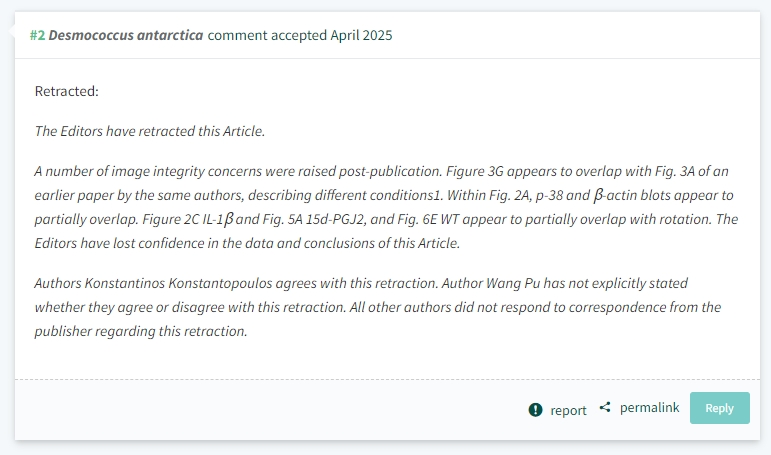Image resolution: width=771 pixels, height=455 pixels.
Task: Click the 'Retracted:' heading text
Action: (66, 91)
